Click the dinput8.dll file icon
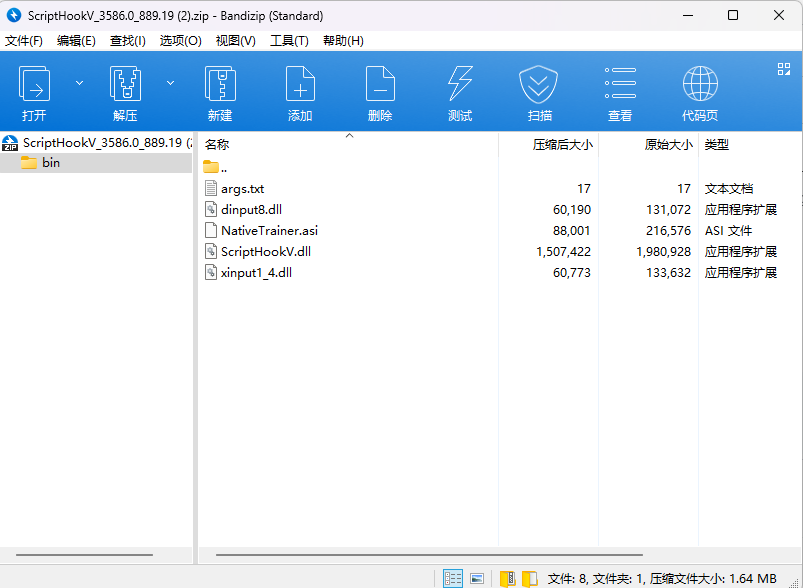Viewport: 803px width, 588px height. coord(210,209)
